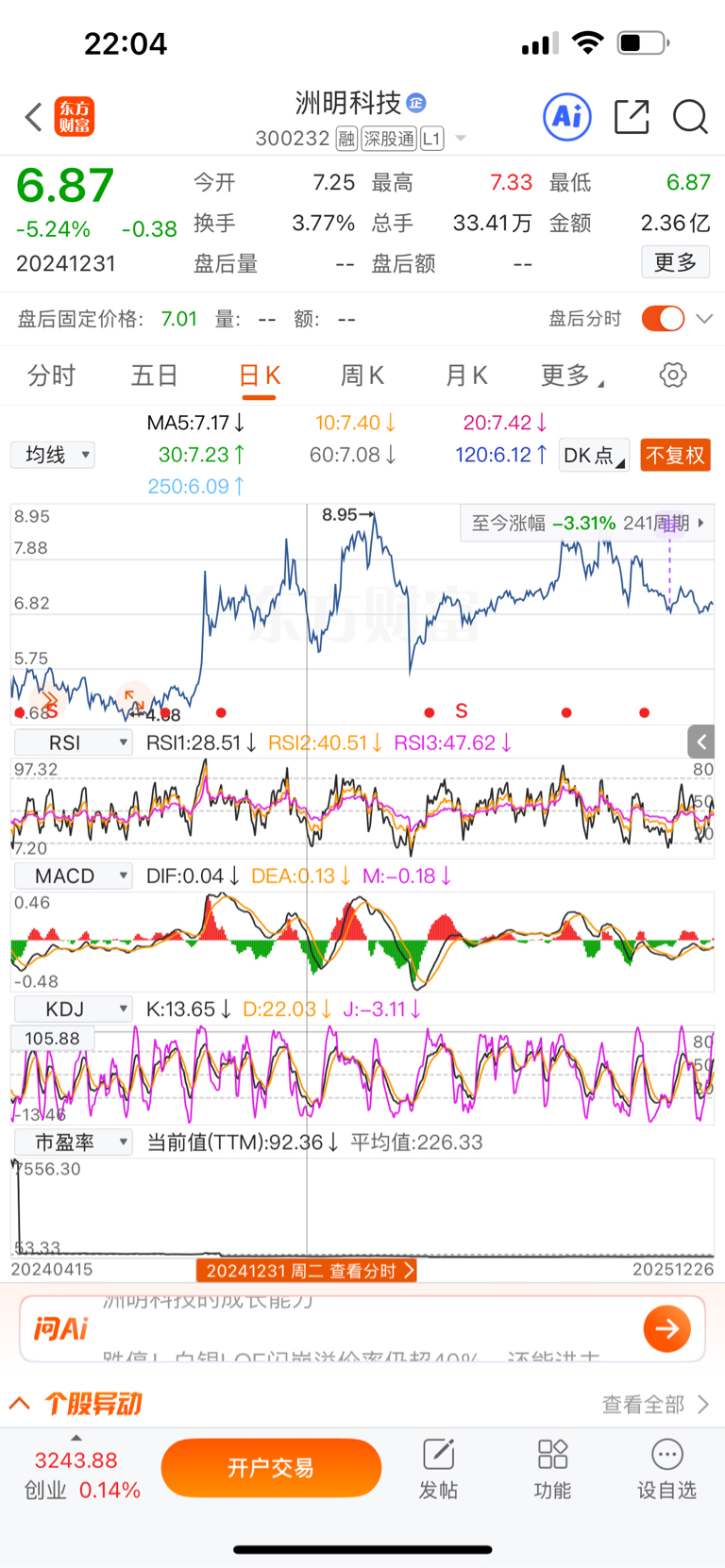Open the search magnifier icon

click(x=690, y=117)
